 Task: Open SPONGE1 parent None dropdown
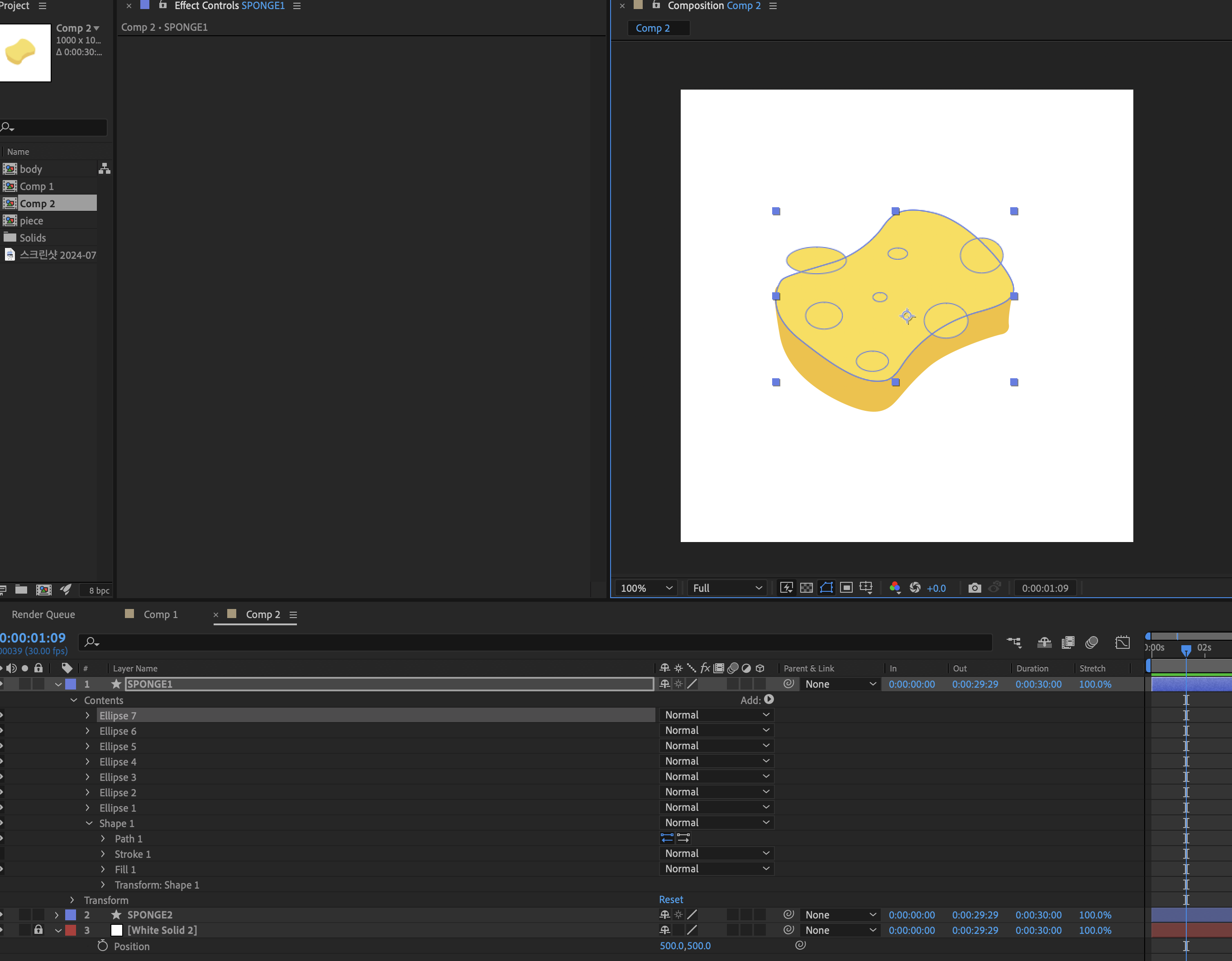tap(840, 684)
